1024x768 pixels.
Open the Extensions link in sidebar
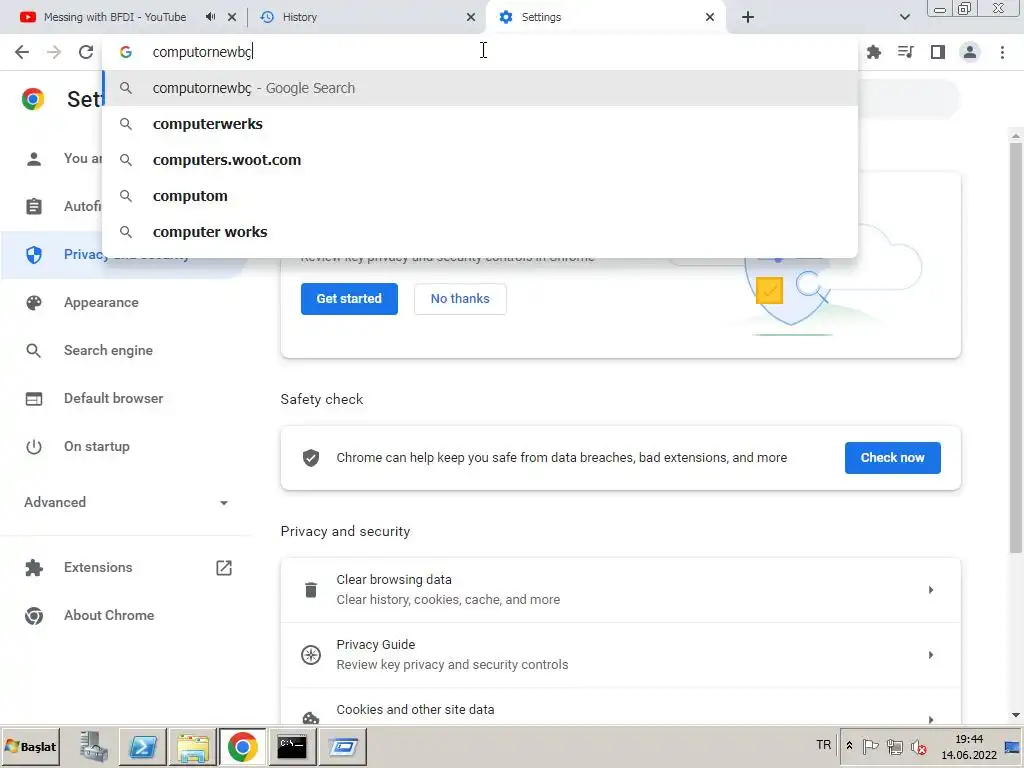click(x=98, y=568)
